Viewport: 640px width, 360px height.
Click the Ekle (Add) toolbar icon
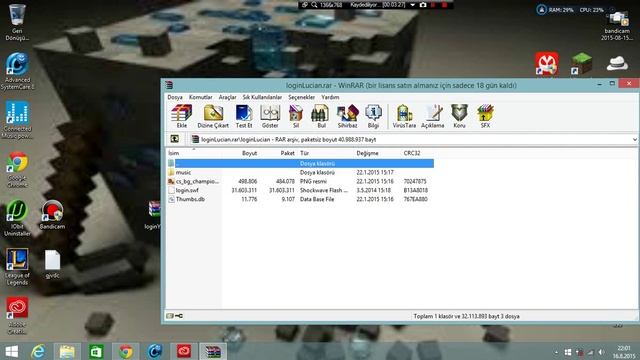(x=182, y=116)
